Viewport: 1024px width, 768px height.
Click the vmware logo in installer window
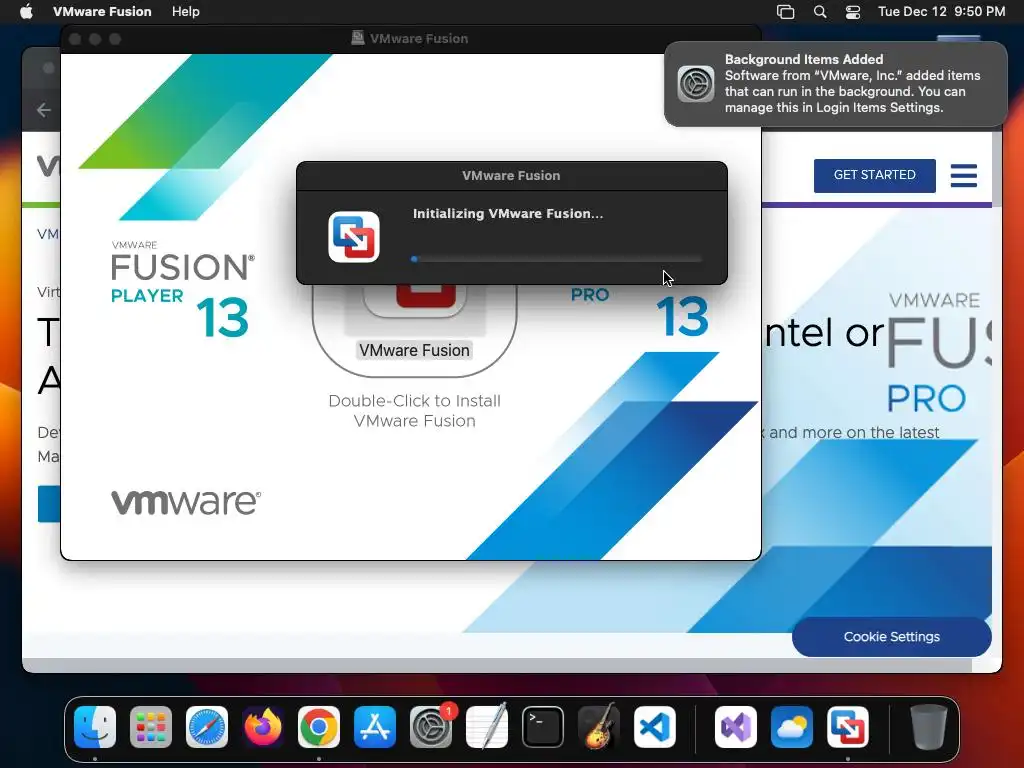[x=186, y=502]
